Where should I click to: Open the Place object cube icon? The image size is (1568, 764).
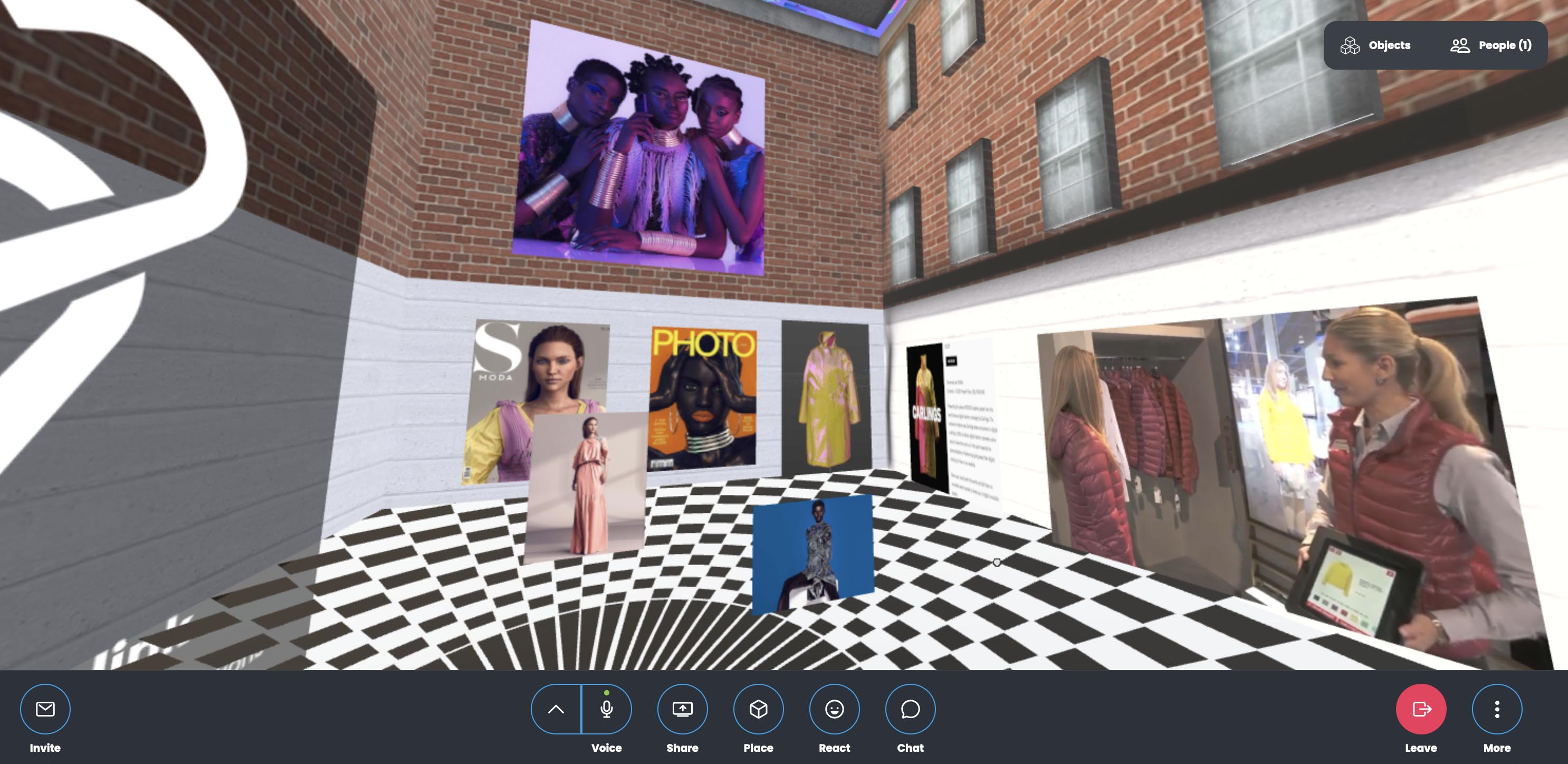pos(758,709)
